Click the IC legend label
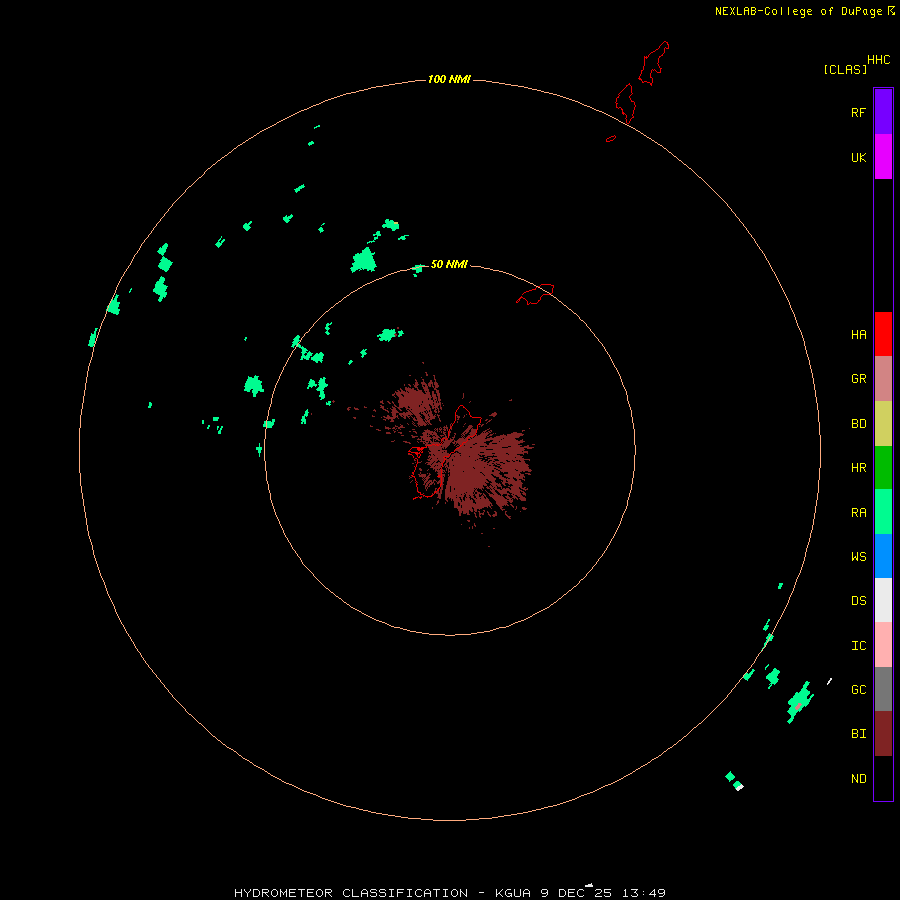This screenshot has width=900, height=900. 858,646
